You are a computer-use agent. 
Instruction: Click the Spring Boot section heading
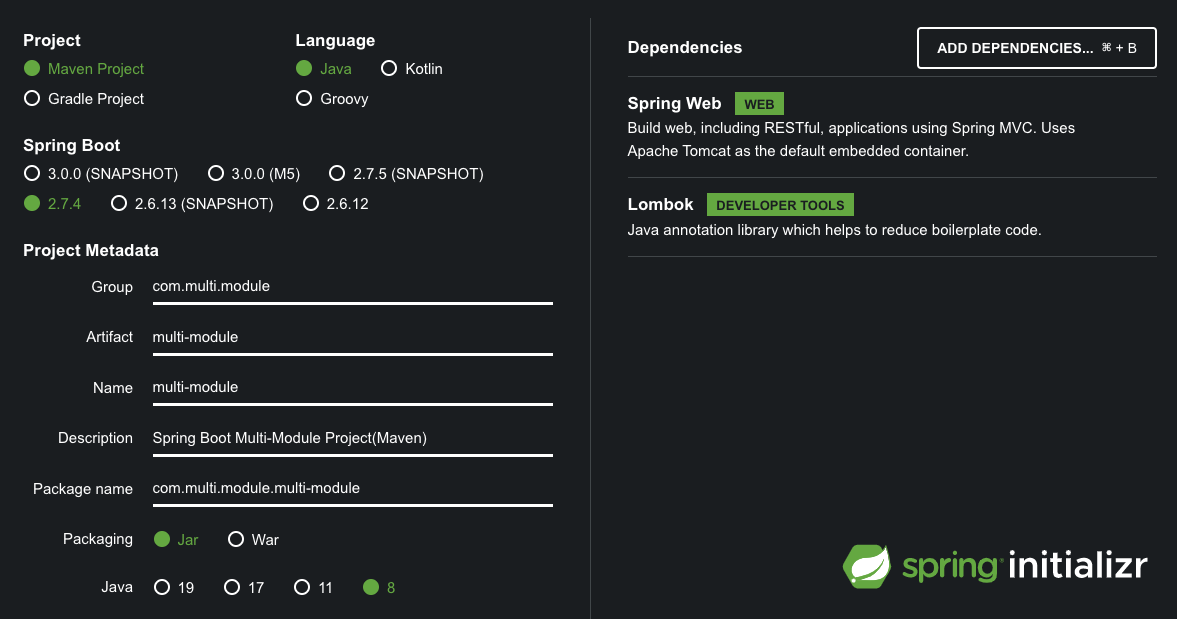[x=71, y=146]
